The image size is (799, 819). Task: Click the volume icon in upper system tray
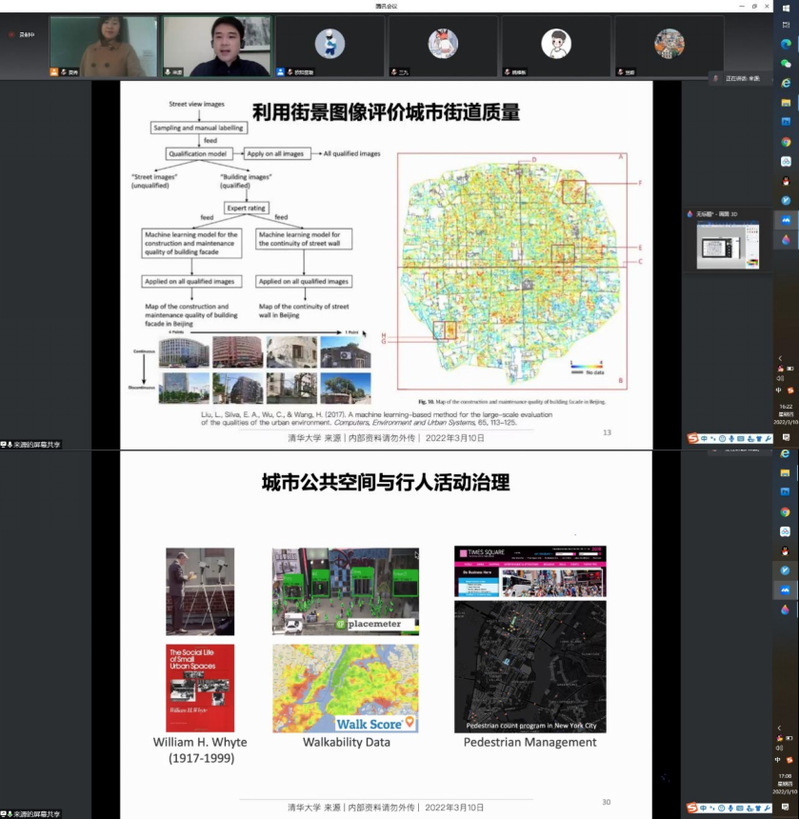coord(780,379)
